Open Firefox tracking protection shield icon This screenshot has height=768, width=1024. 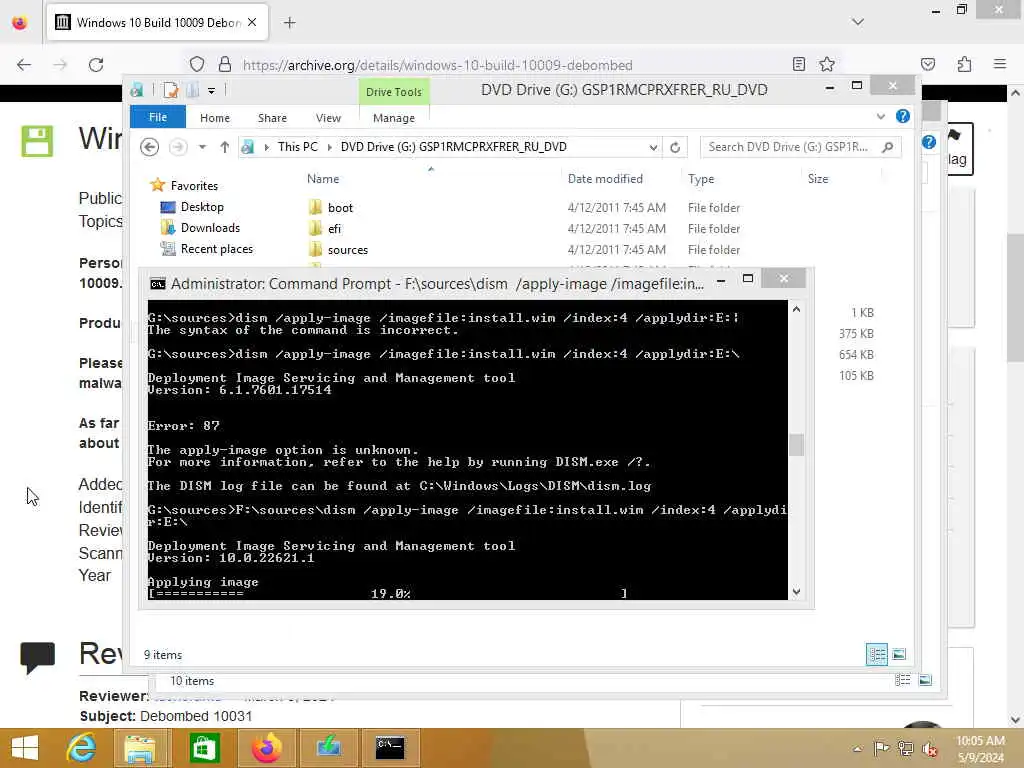[x=197, y=65]
